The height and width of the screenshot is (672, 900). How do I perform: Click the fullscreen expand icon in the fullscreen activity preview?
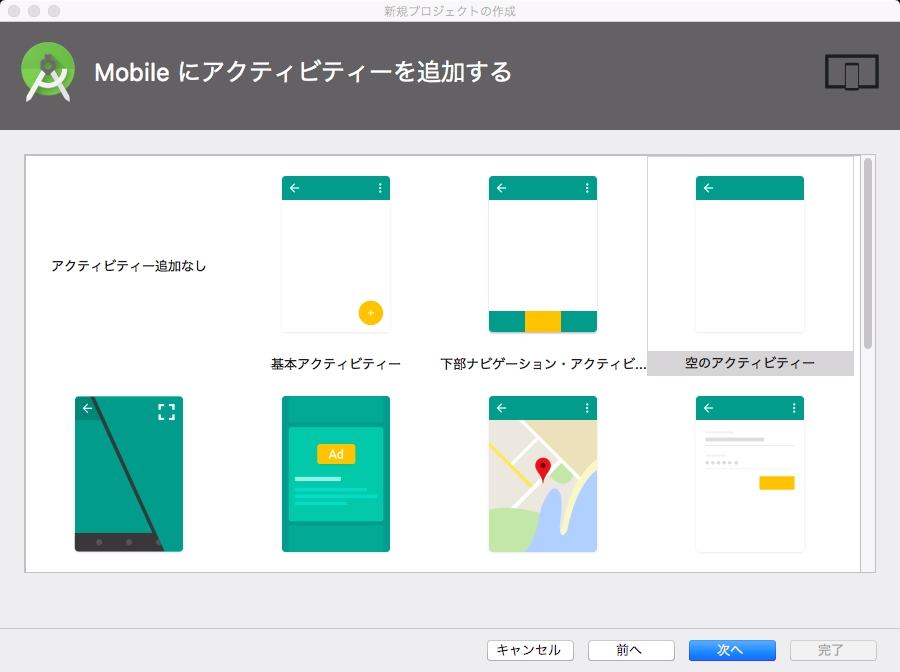pos(166,409)
